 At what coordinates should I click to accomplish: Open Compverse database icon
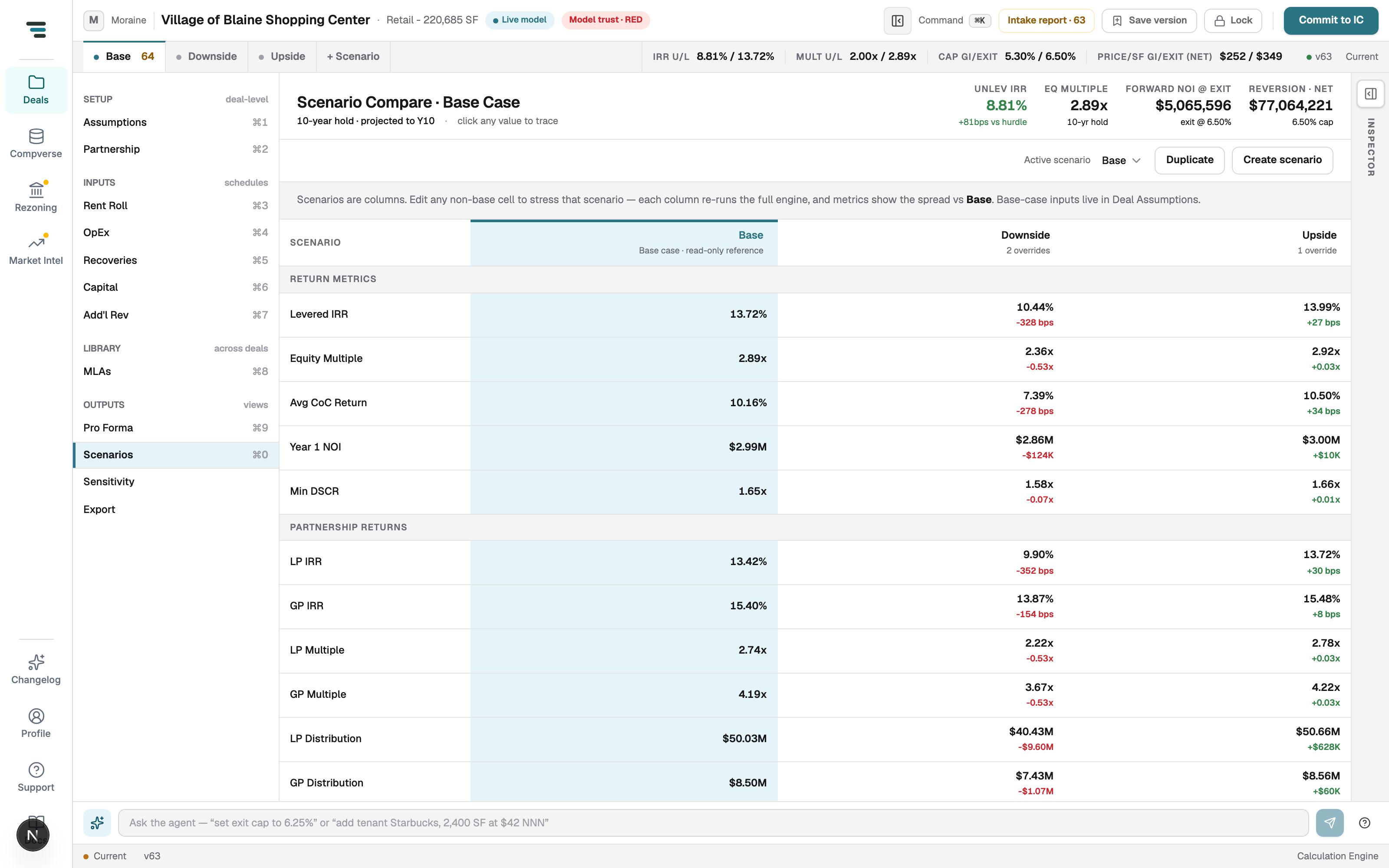pos(36,136)
